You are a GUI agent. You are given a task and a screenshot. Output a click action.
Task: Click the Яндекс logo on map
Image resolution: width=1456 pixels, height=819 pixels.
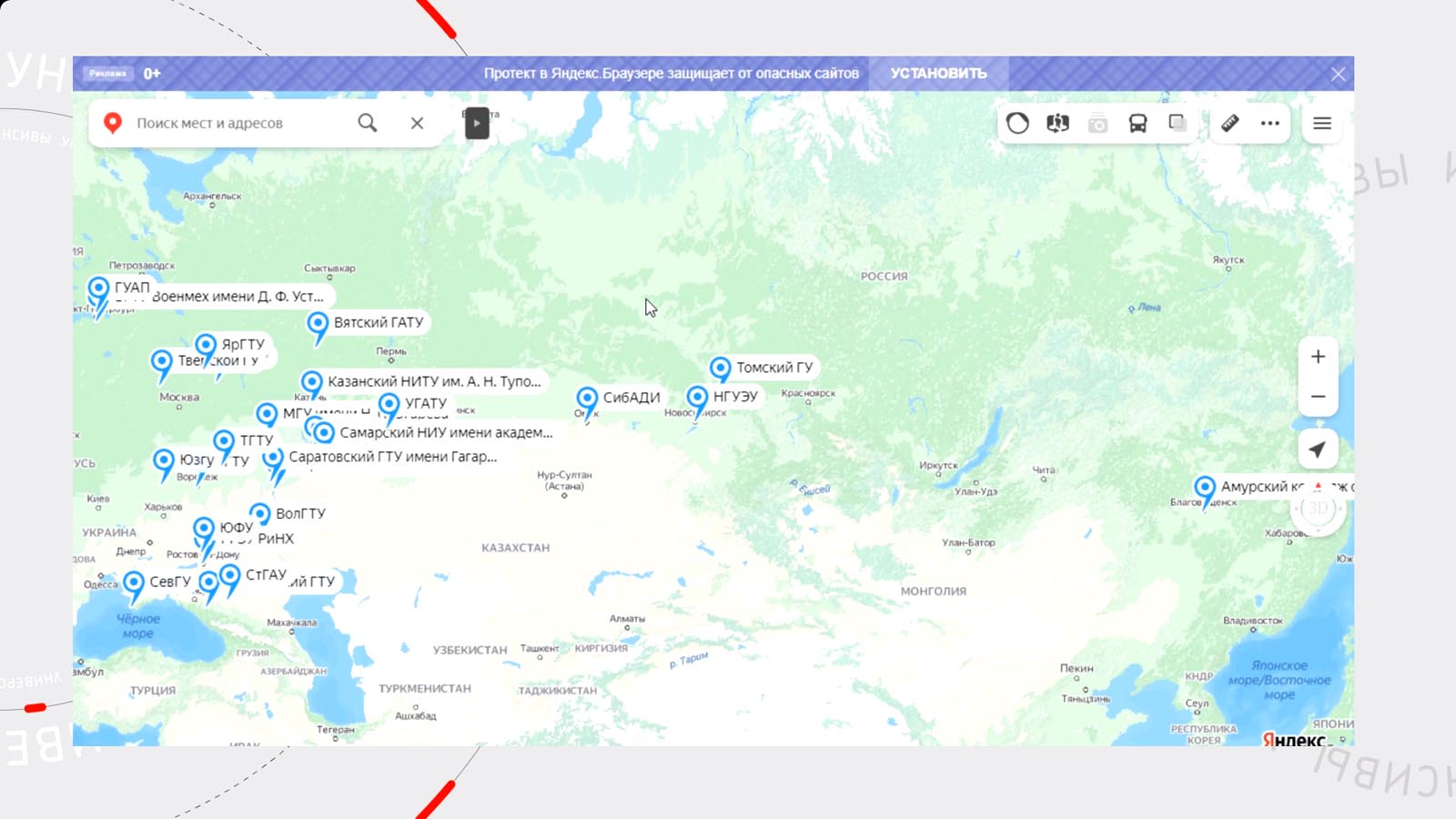coord(1294,739)
